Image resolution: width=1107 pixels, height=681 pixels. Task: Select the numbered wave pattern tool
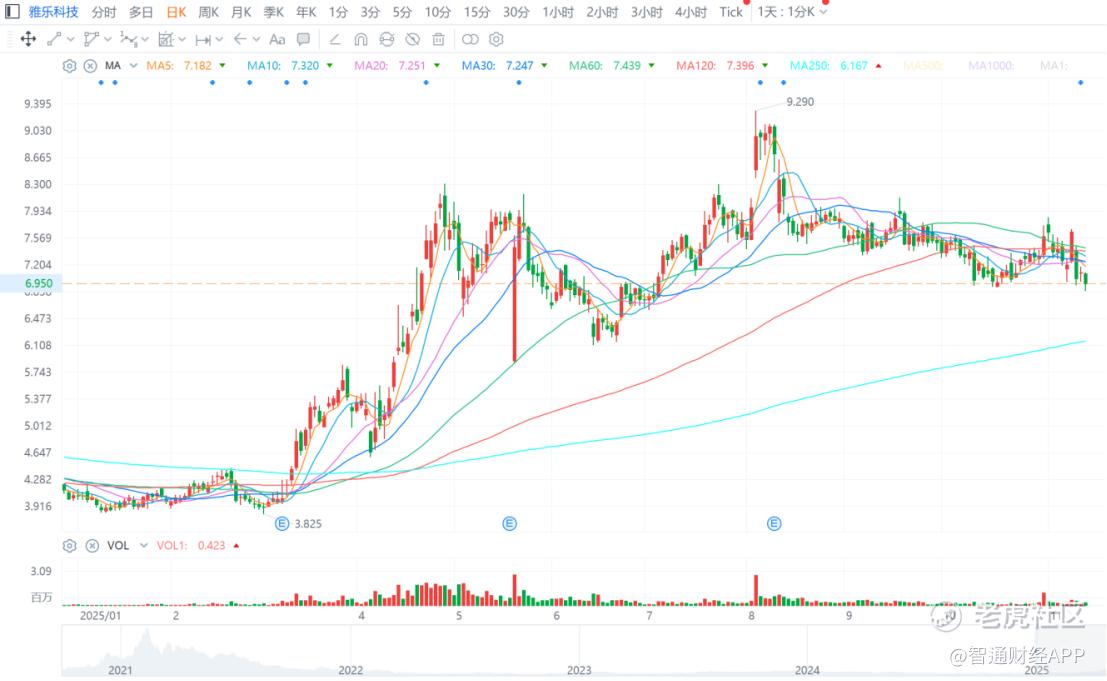point(128,40)
